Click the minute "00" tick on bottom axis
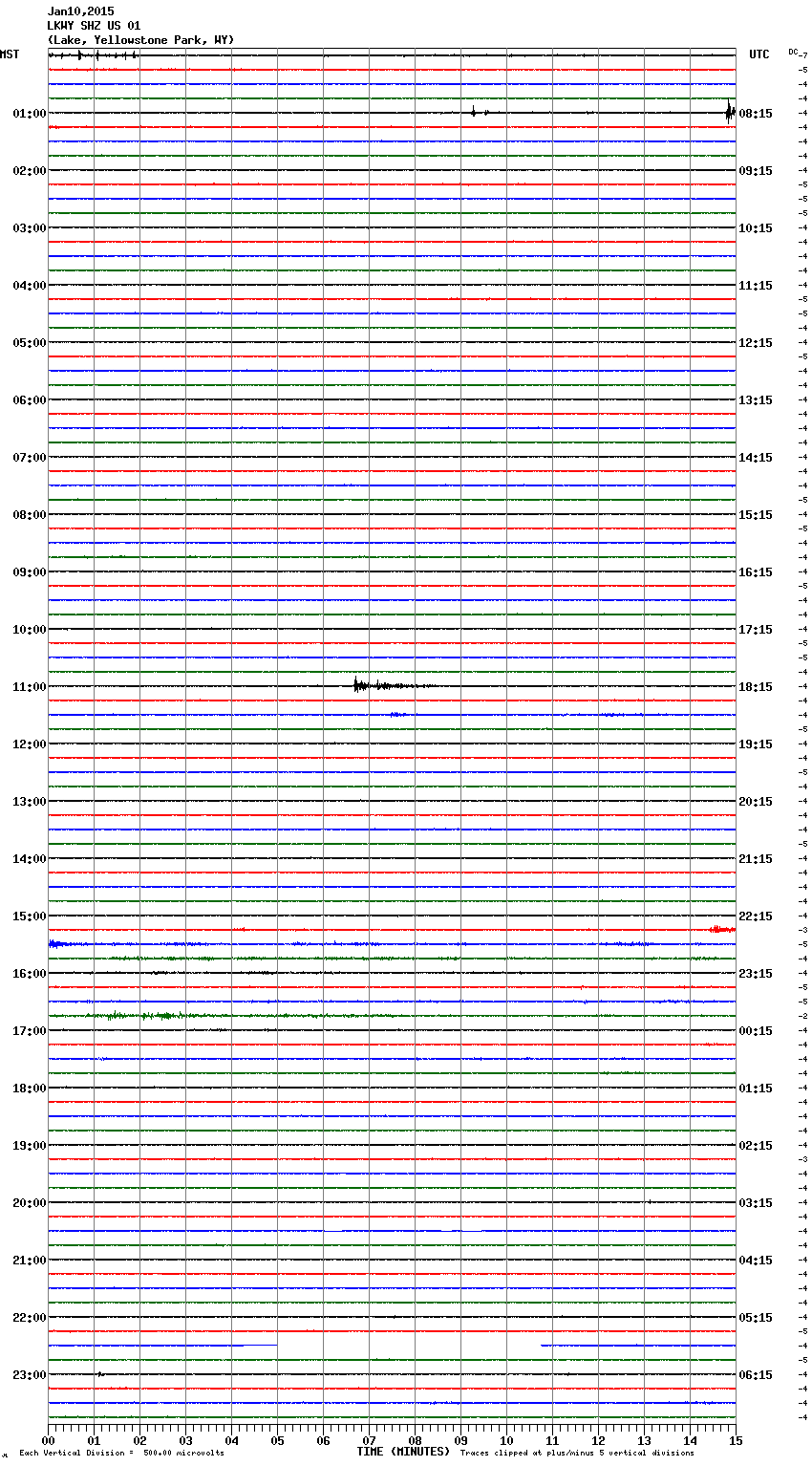The height and width of the screenshot is (1466, 812). (48, 1440)
